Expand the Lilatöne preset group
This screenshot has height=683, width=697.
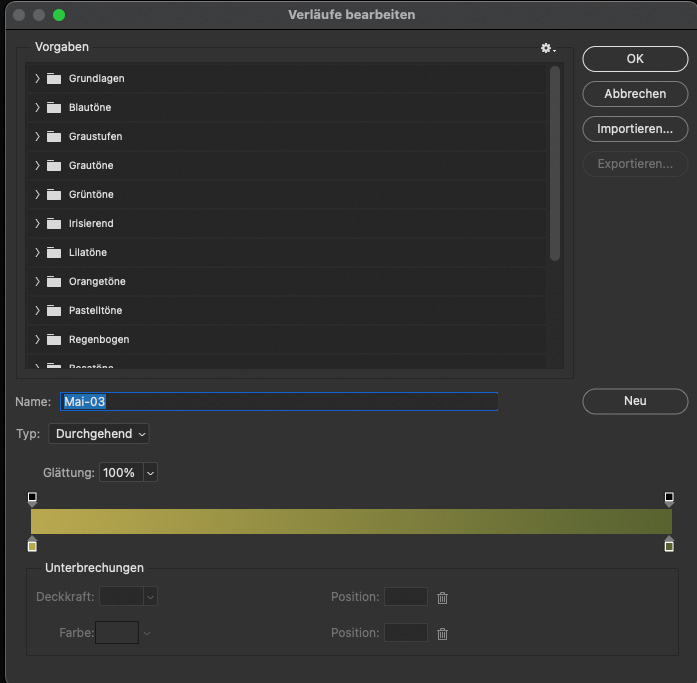pyautogui.click(x=37, y=252)
